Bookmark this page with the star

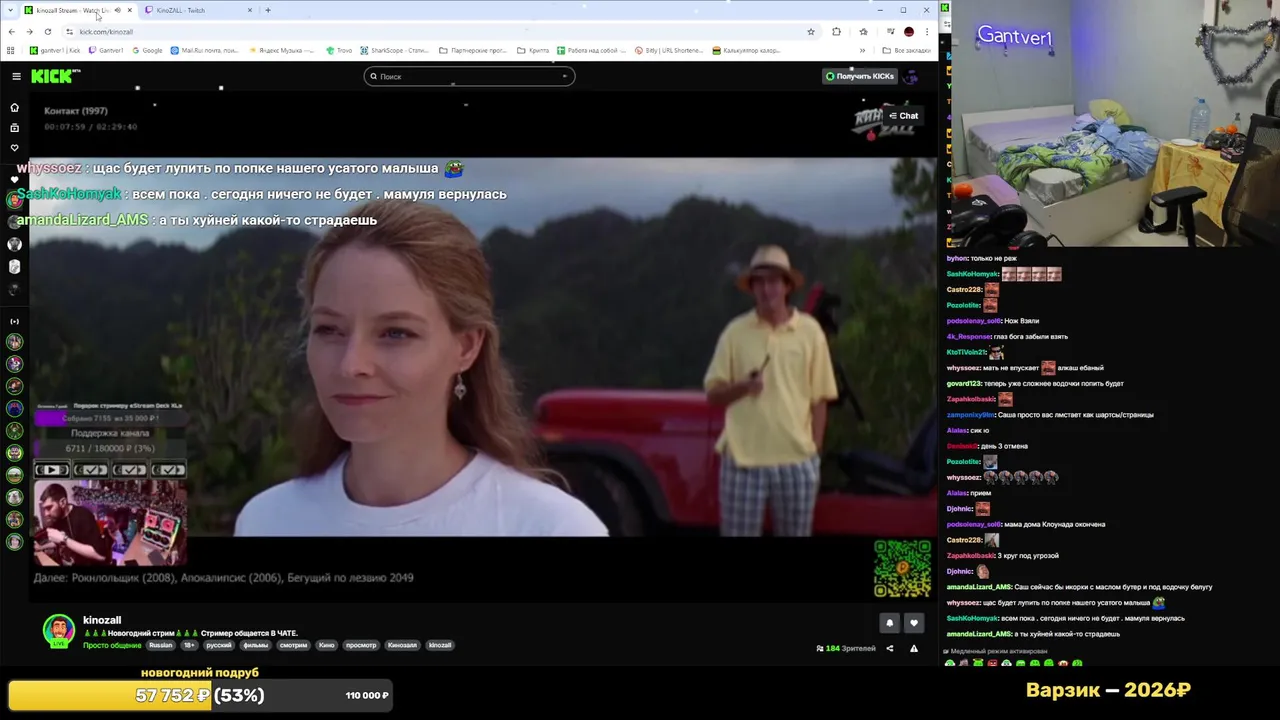click(x=810, y=31)
